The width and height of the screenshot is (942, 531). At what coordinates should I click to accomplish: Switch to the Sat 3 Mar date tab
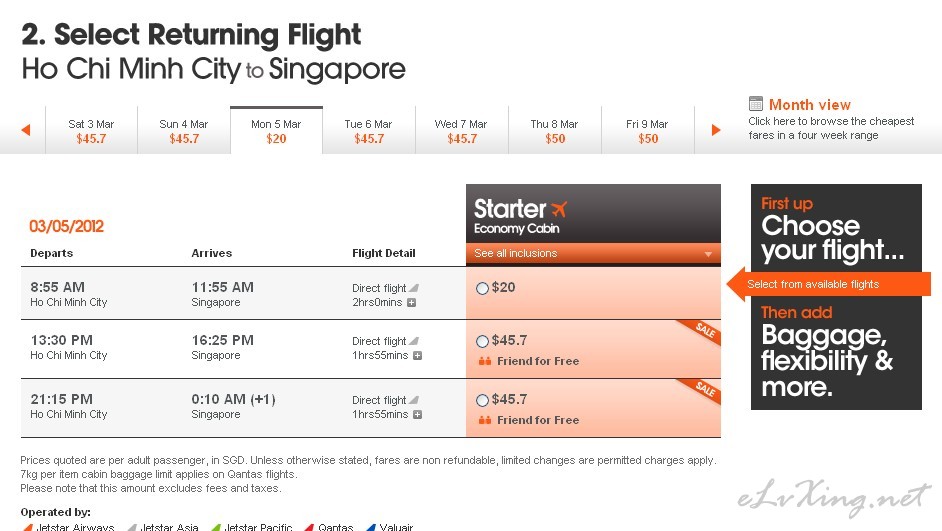tap(91, 130)
